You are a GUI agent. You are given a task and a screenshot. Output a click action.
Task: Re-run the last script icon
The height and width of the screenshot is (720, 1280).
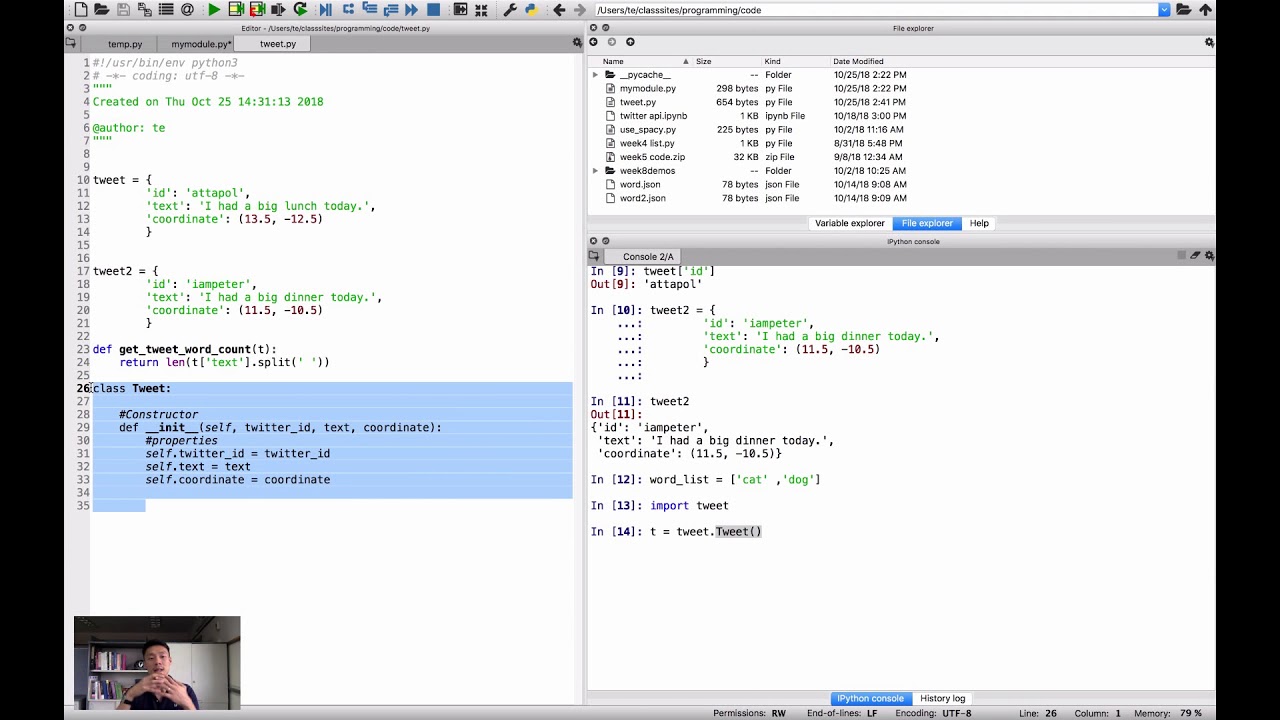click(x=300, y=10)
